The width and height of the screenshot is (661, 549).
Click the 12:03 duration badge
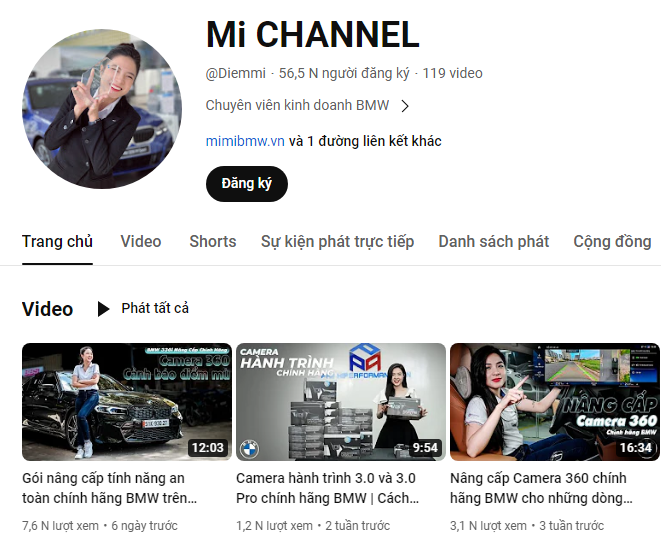[208, 447]
